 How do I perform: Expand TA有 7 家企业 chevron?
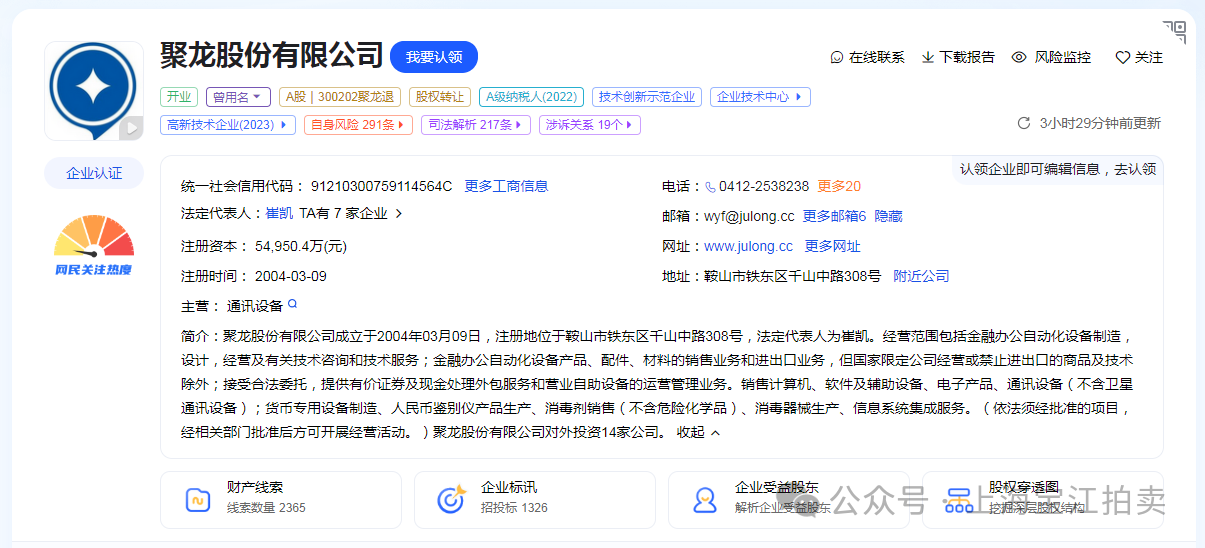(x=399, y=213)
